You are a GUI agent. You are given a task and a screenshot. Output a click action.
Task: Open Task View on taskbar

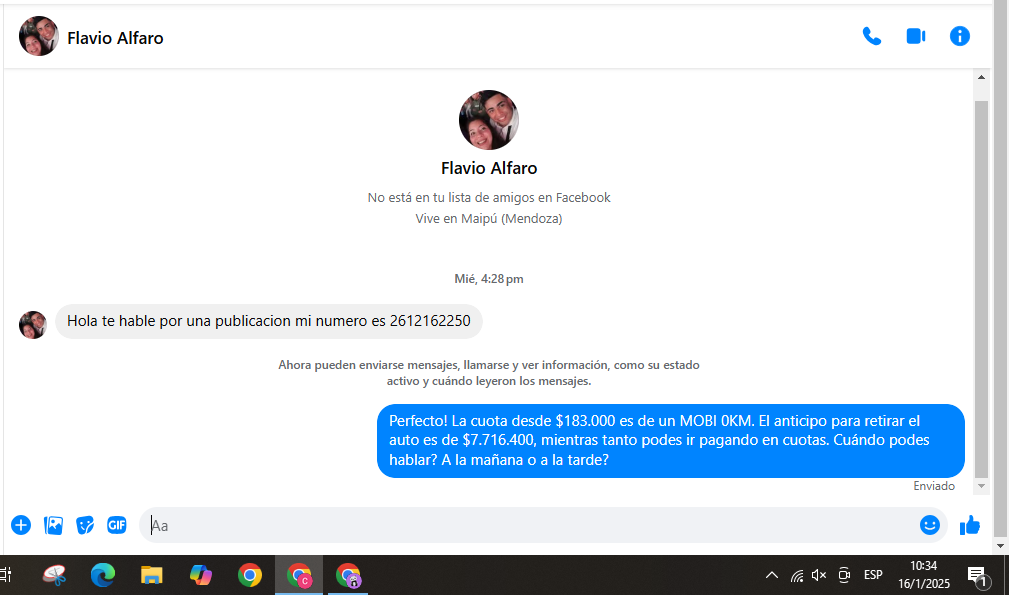[x=6, y=575]
